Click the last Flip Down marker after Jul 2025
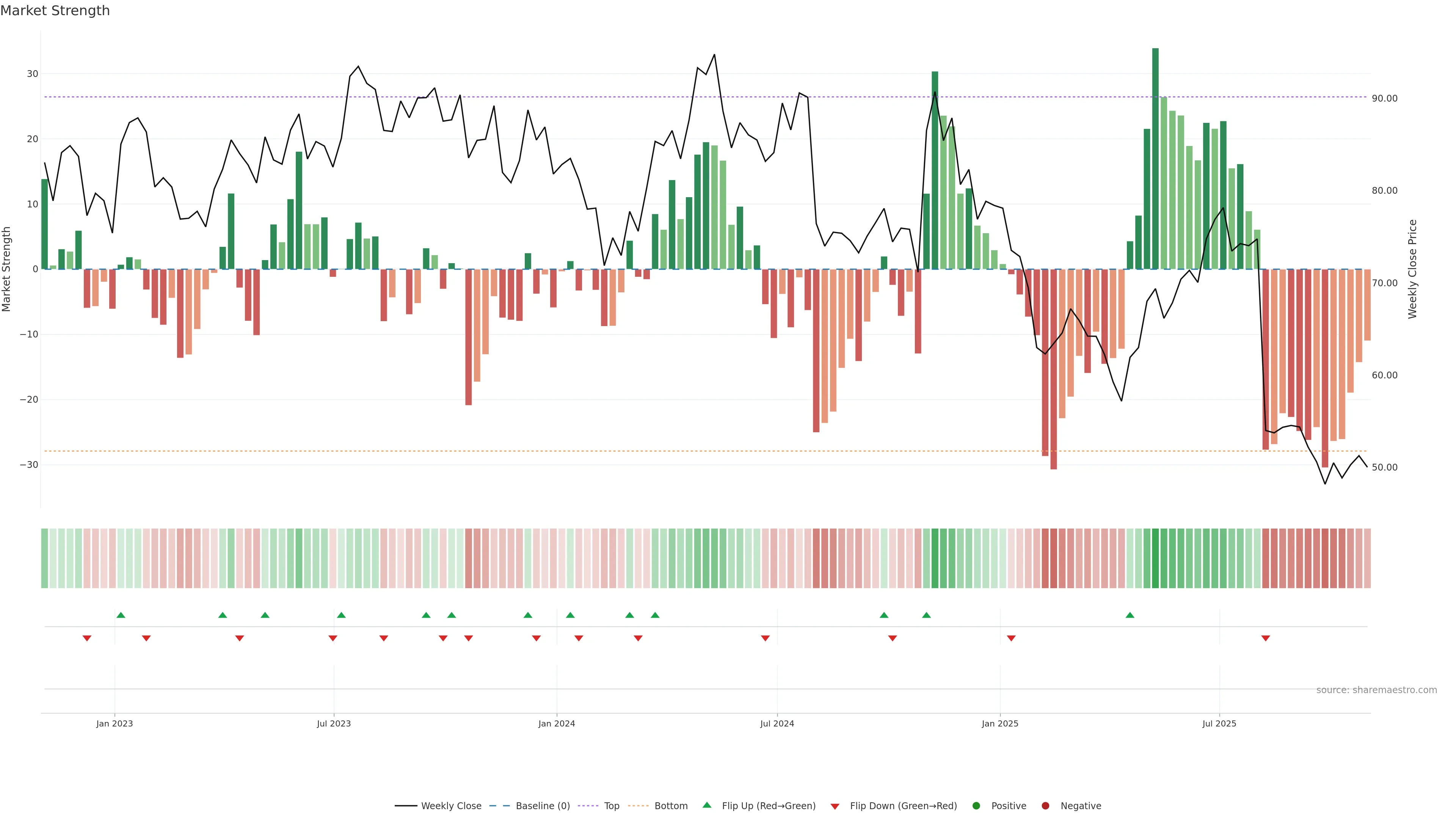 pos(1266,638)
